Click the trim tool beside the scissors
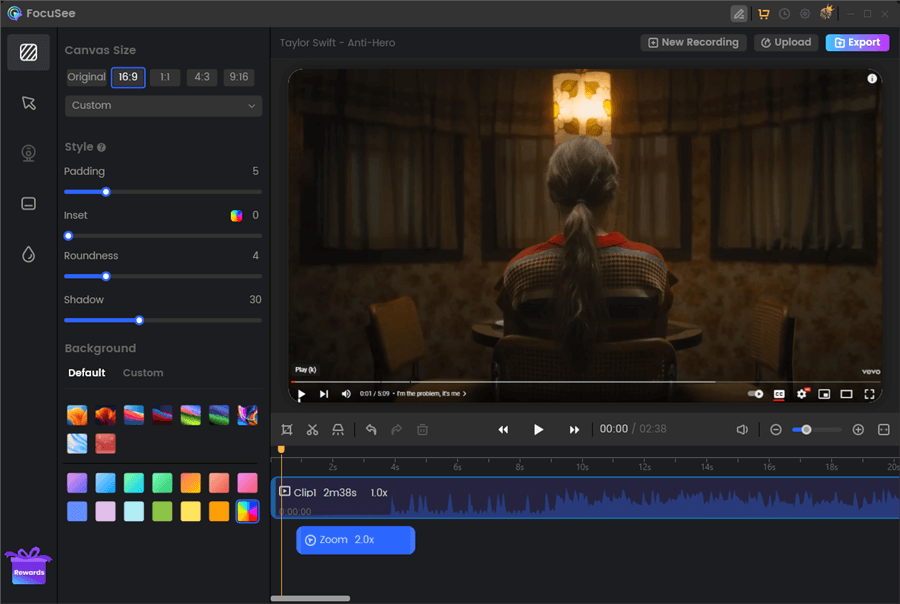The width and height of the screenshot is (900, 604). [x=338, y=429]
